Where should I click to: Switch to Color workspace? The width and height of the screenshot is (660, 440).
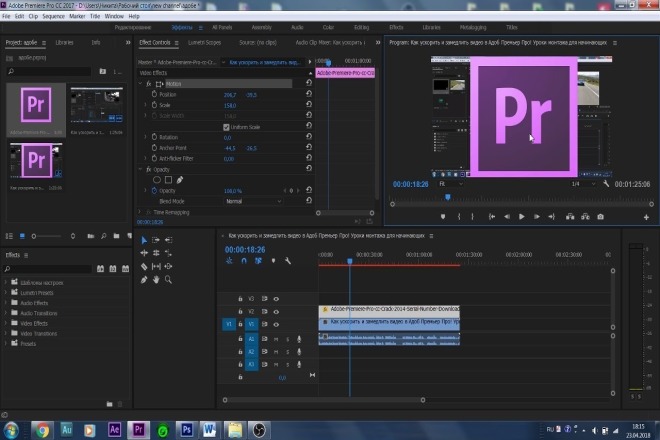pos(328,27)
